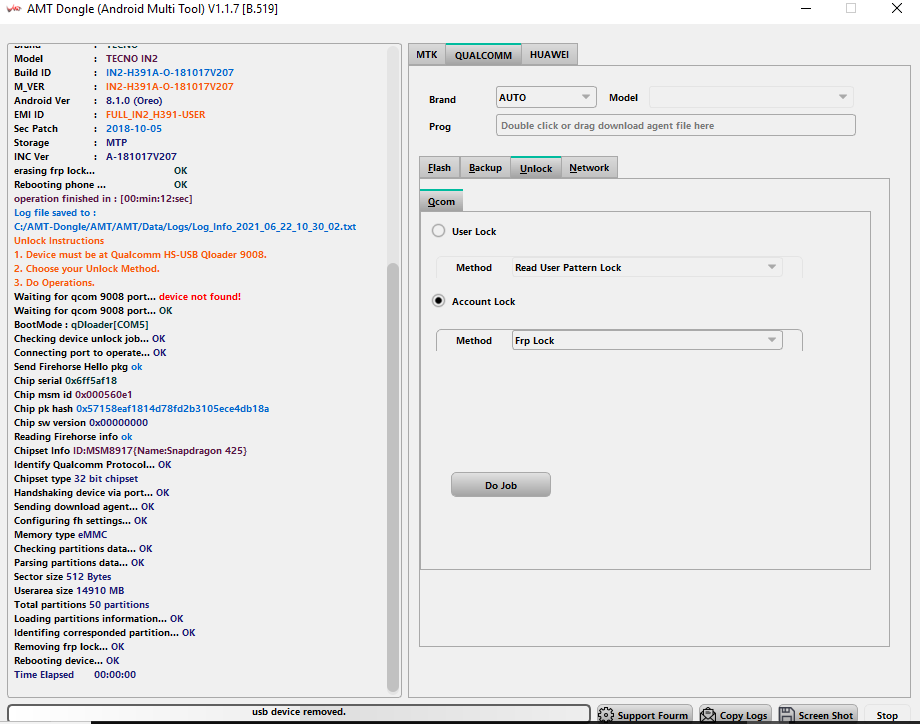Open the Network tab

tap(589, 168)
